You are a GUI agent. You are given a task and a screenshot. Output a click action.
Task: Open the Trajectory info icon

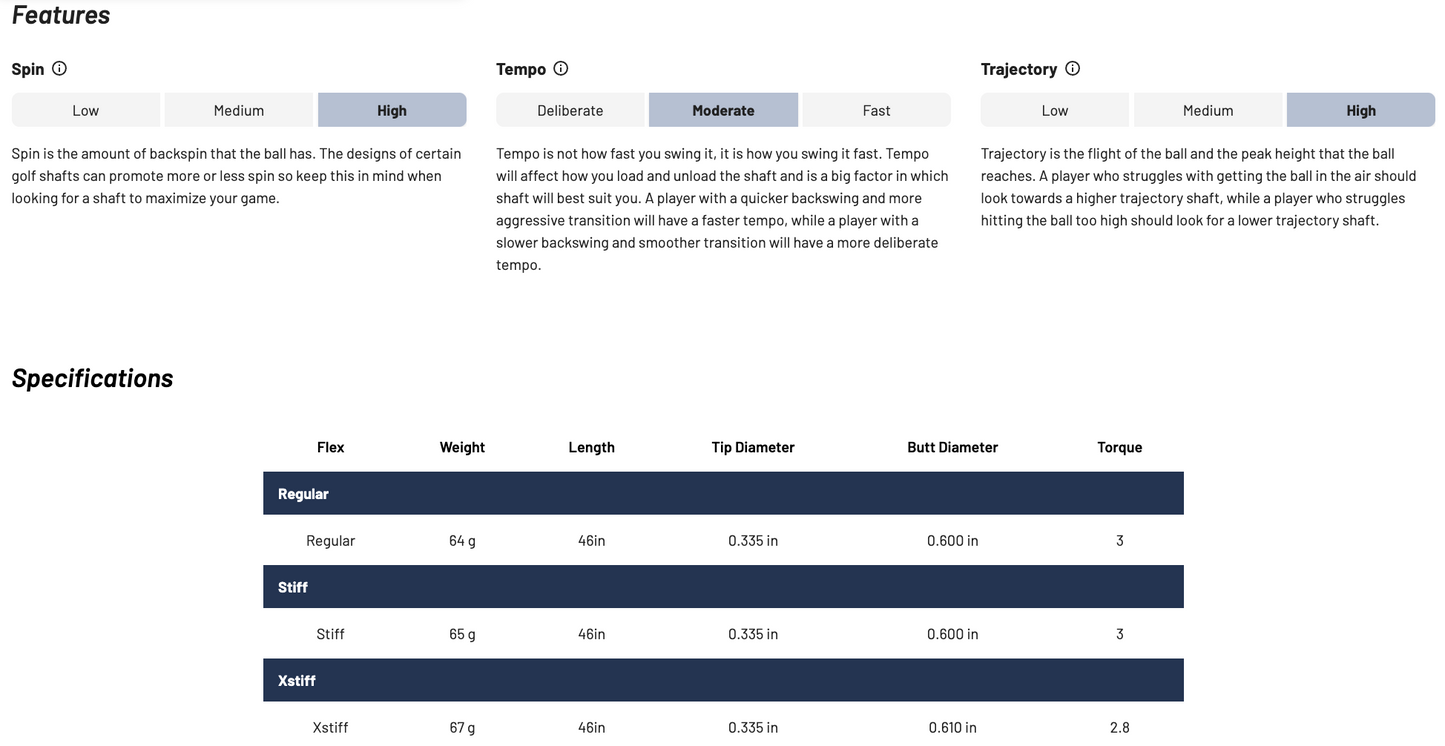point(1073,69)
